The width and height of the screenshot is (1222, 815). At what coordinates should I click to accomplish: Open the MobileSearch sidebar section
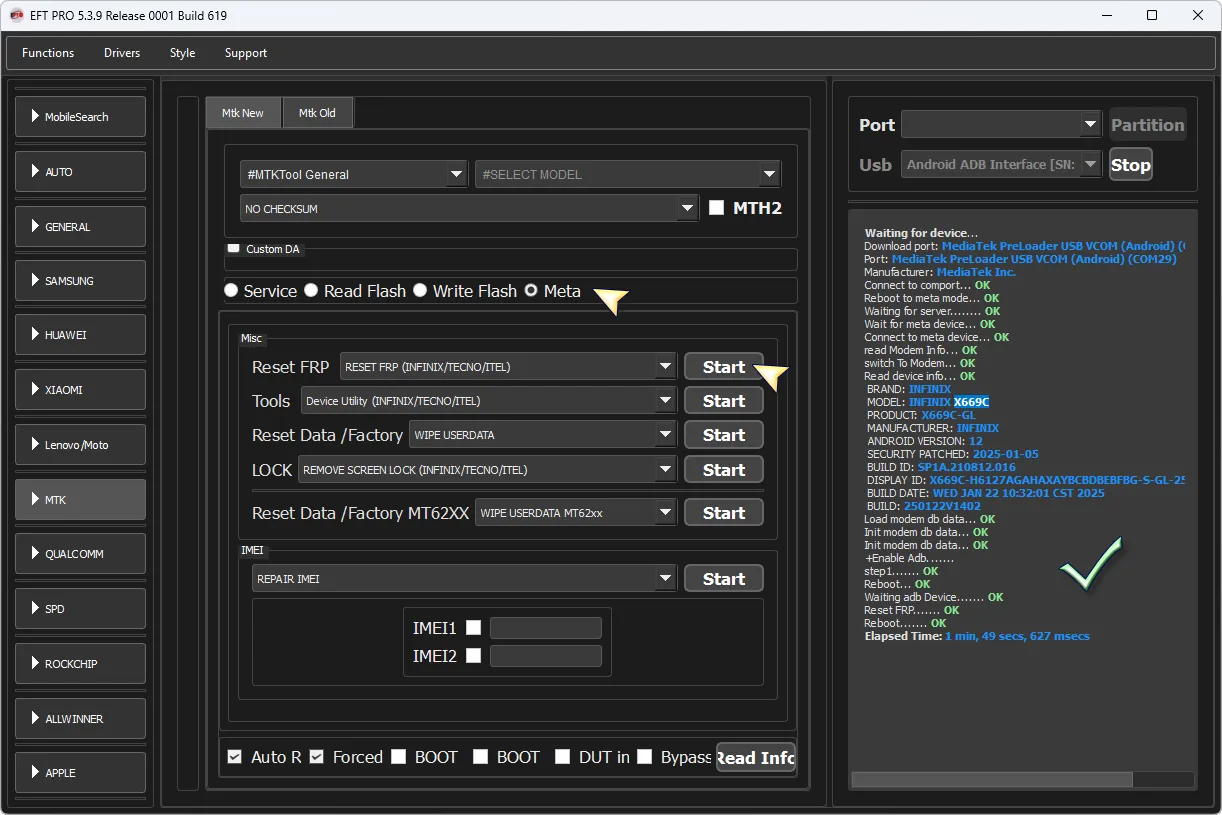pos(80,117)
